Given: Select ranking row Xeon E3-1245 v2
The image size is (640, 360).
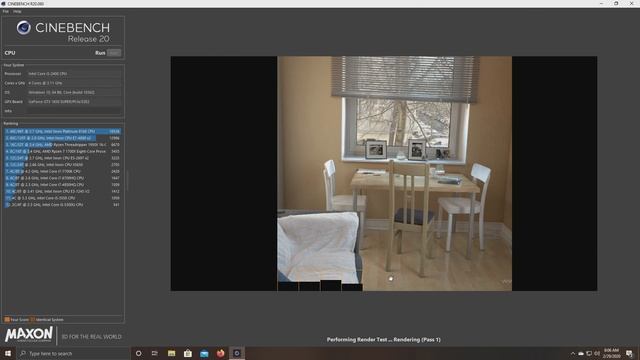Looking at the screenshot, I should pos(62,191).
